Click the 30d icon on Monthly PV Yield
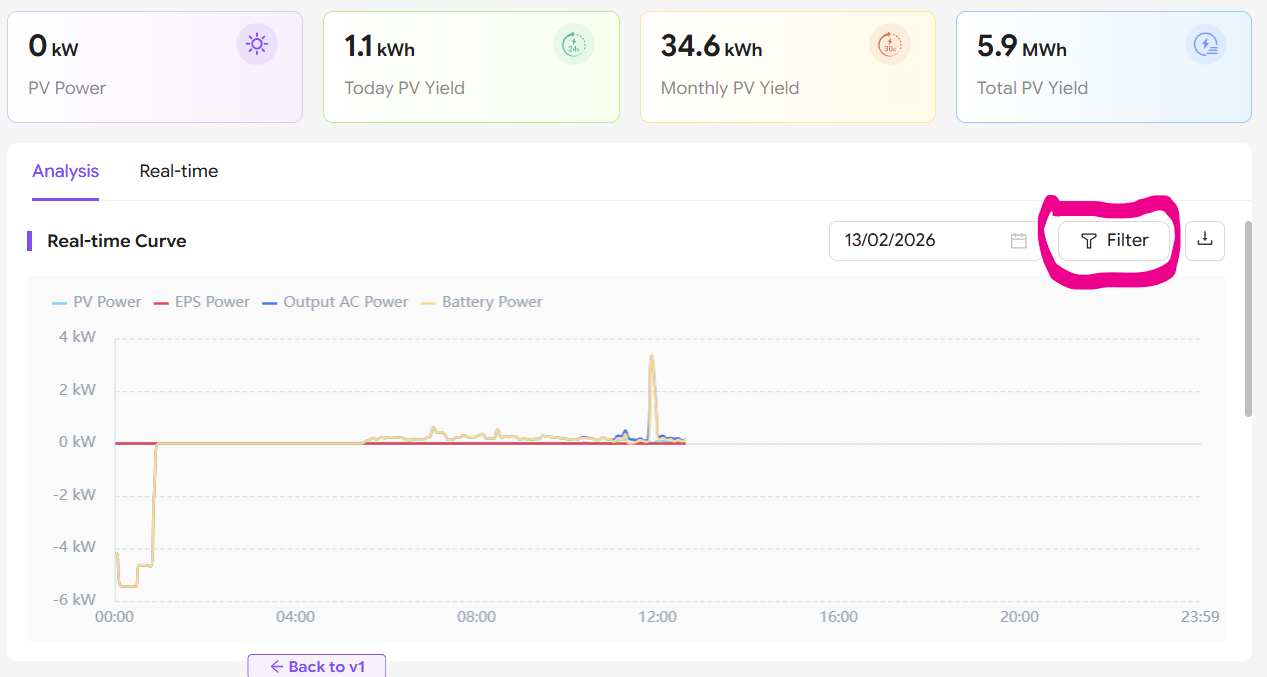 tap(889, 45)
